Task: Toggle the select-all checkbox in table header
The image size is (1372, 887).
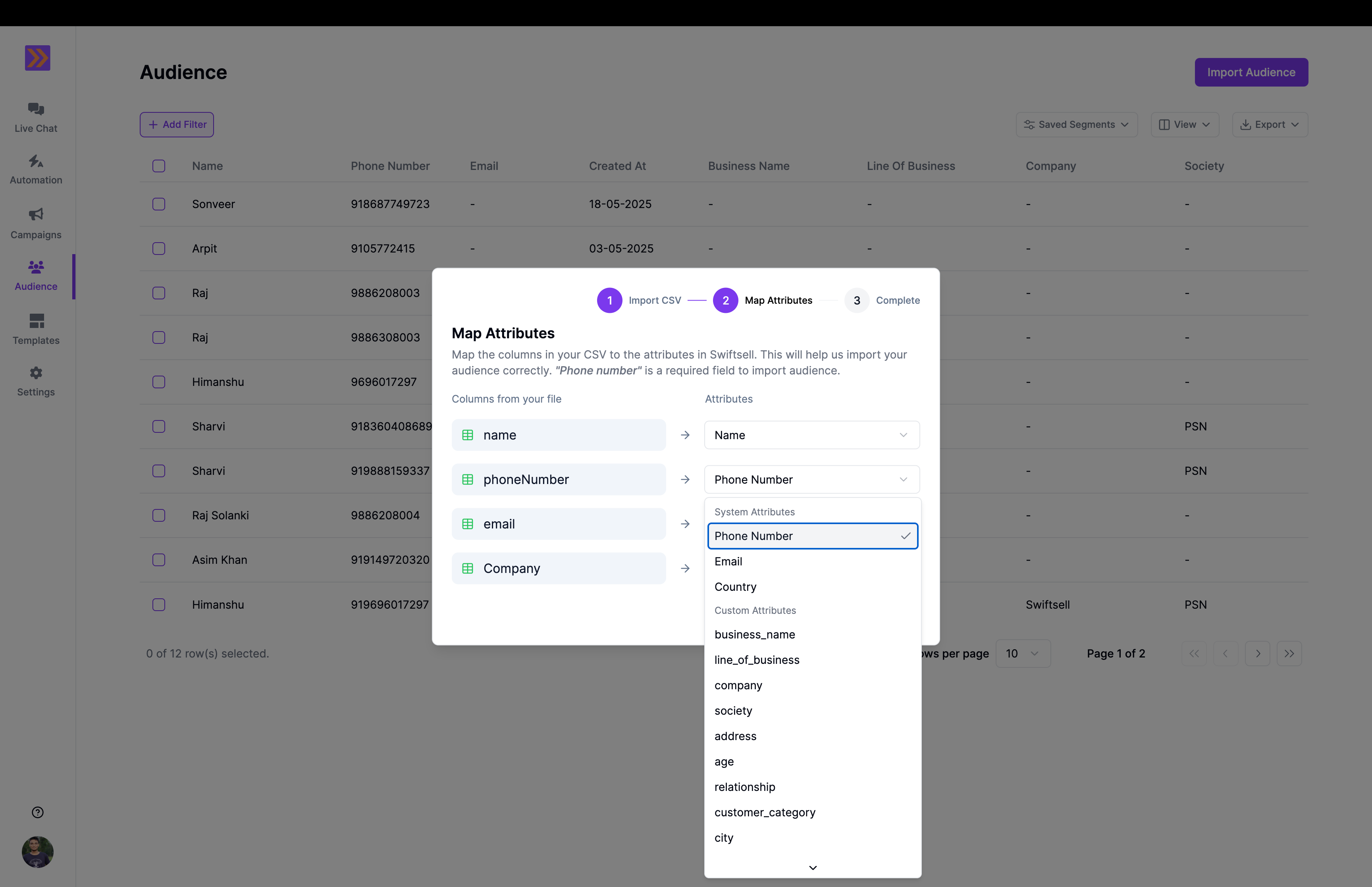Action: coord(159,166)
